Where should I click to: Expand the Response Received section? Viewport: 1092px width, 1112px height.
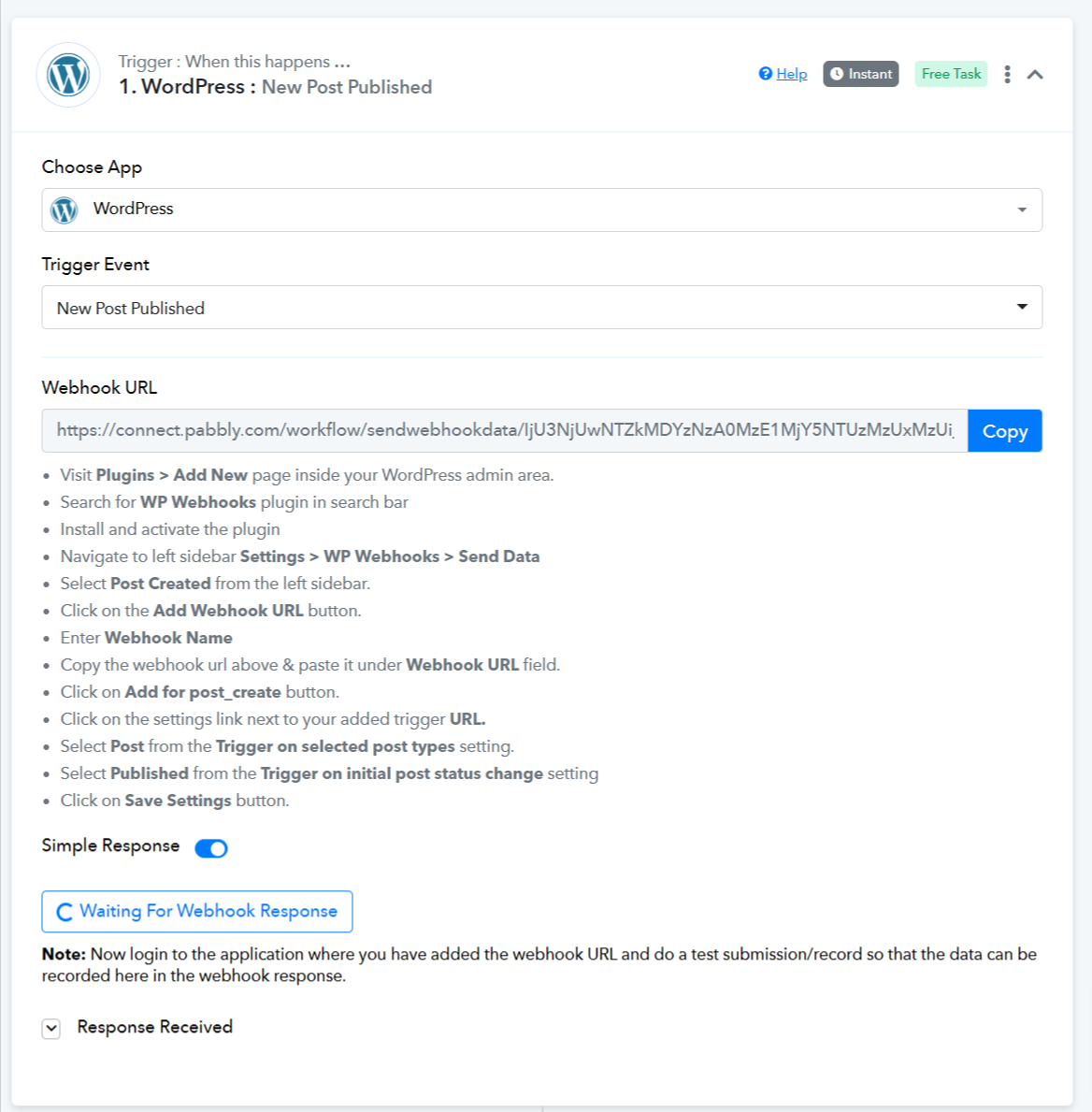(51, 1029)
